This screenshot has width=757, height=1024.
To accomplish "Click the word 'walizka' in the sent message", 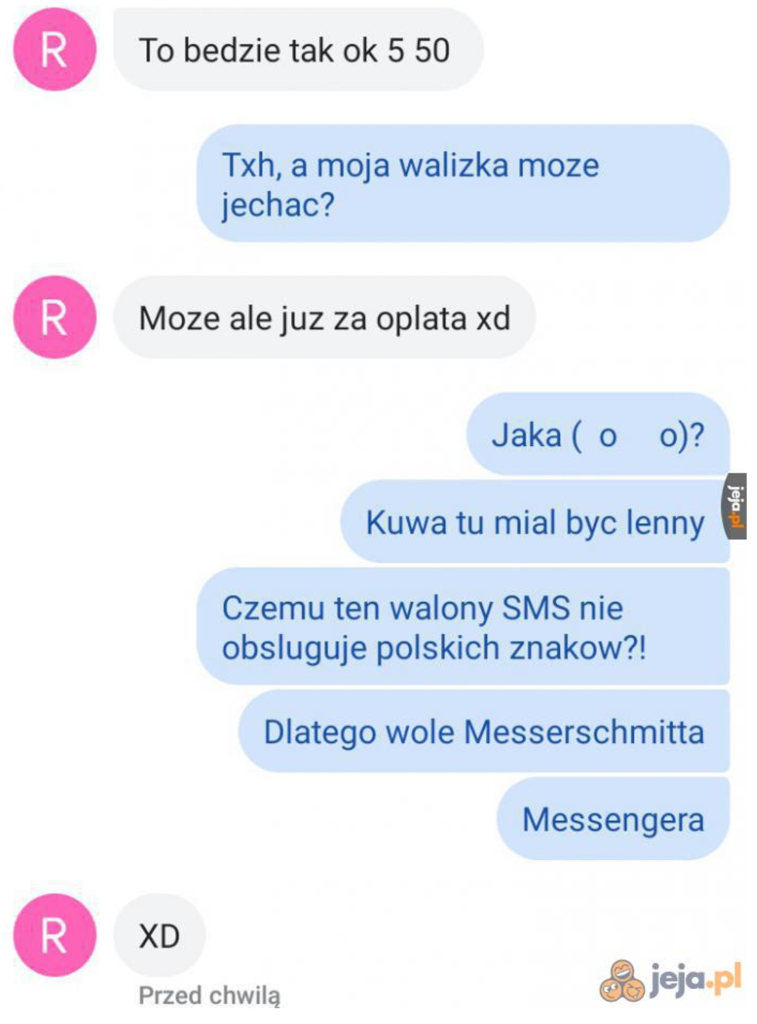I will [x=453, y=165].
